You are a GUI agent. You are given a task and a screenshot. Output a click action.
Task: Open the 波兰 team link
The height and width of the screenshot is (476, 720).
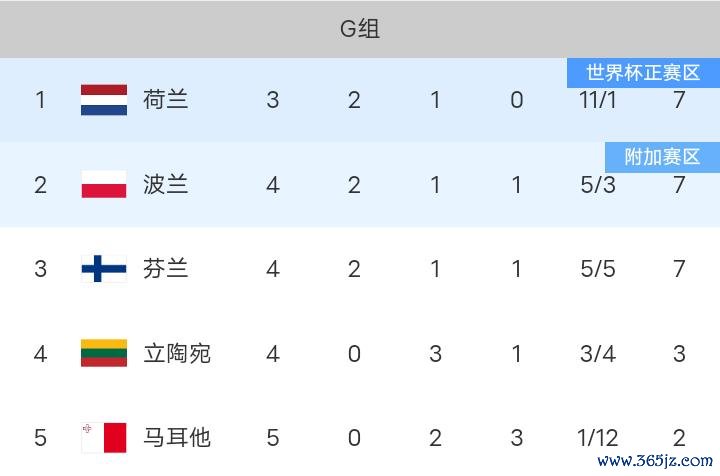point(166,185)
